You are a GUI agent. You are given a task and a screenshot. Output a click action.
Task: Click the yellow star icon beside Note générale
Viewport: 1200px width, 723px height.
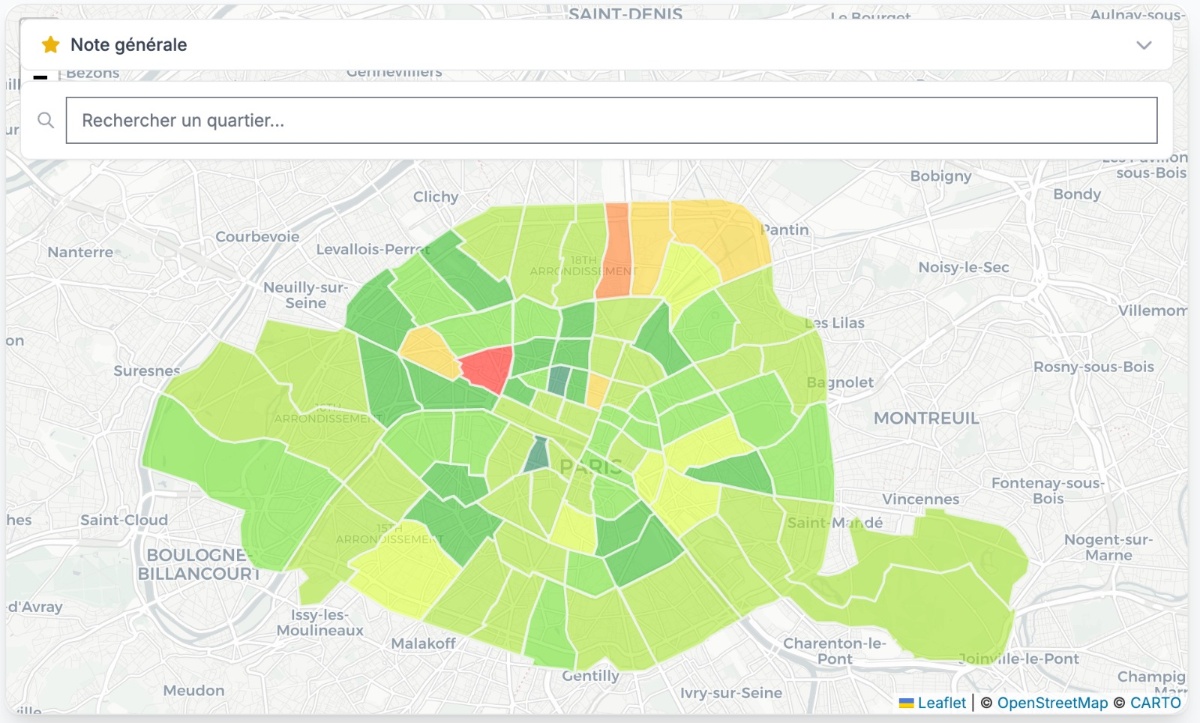(48, 44)
